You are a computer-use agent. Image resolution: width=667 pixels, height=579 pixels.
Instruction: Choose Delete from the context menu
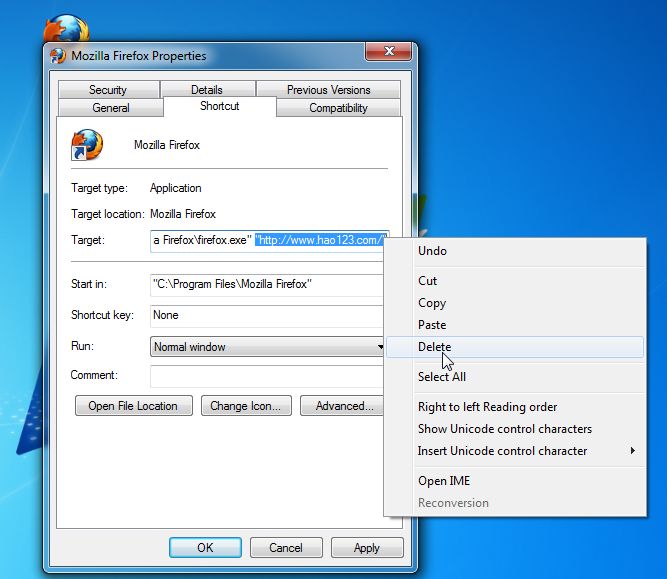click(515, 347)
